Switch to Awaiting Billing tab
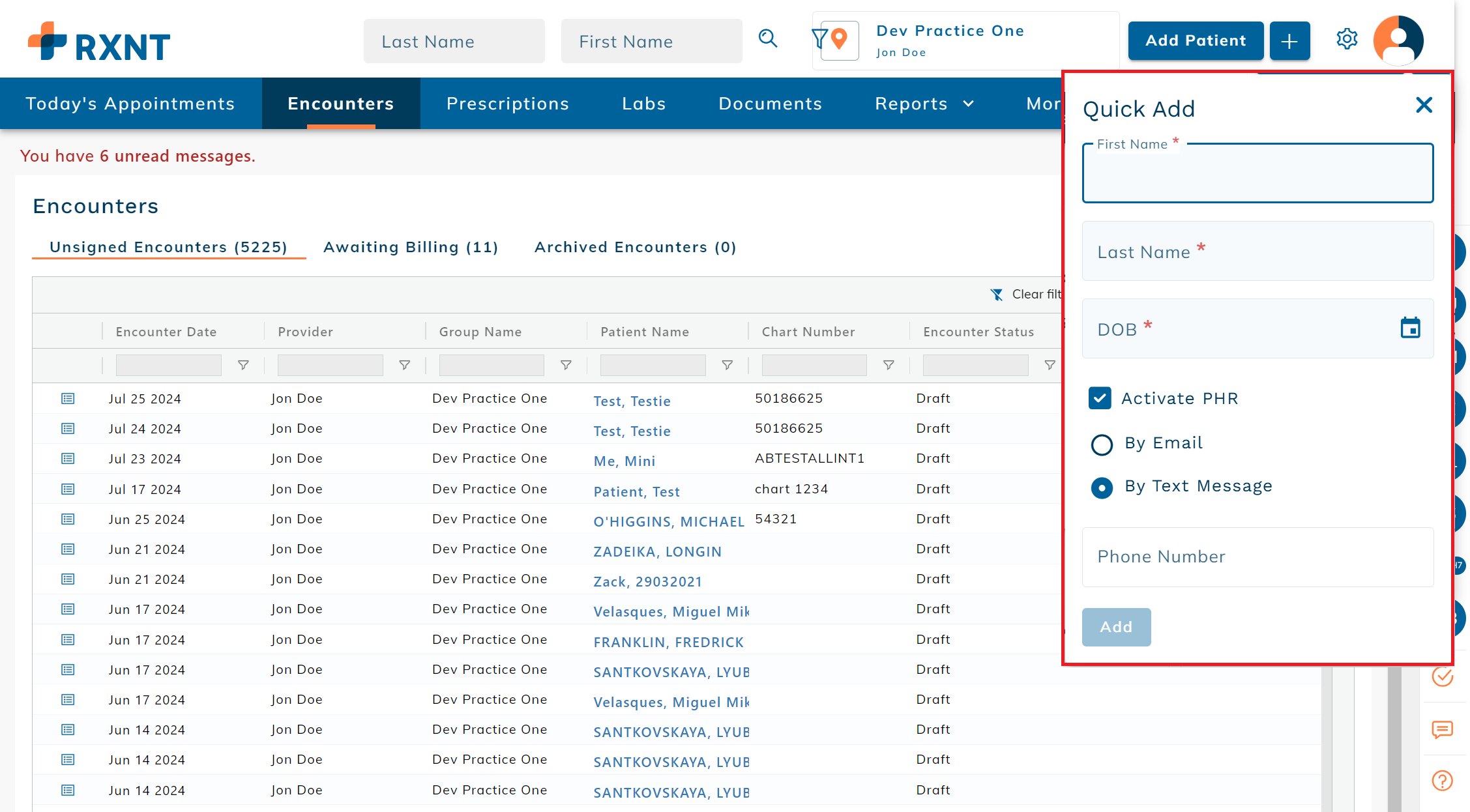 pos(411,247)
